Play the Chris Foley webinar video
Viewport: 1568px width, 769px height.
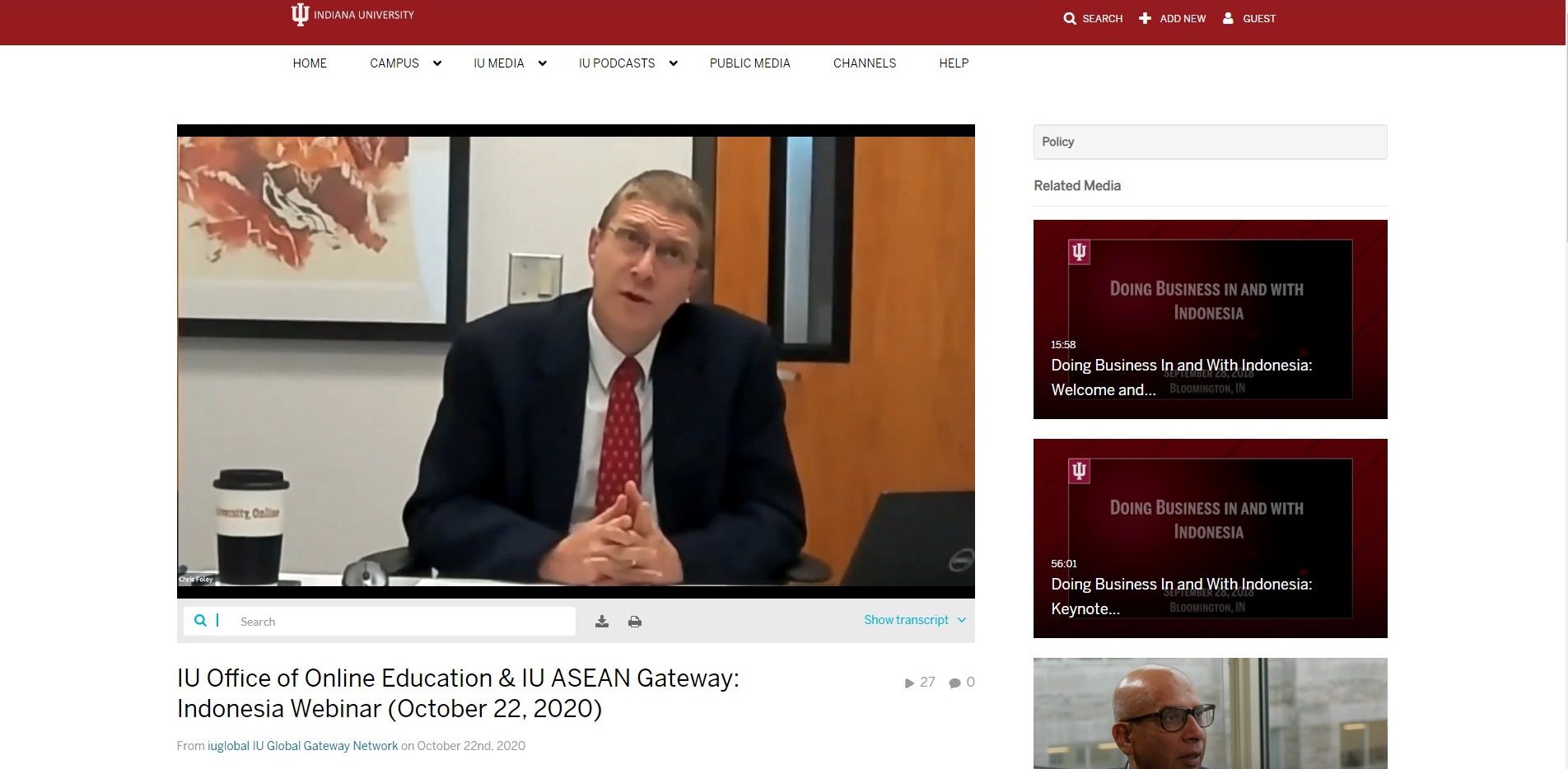(576, 361)
